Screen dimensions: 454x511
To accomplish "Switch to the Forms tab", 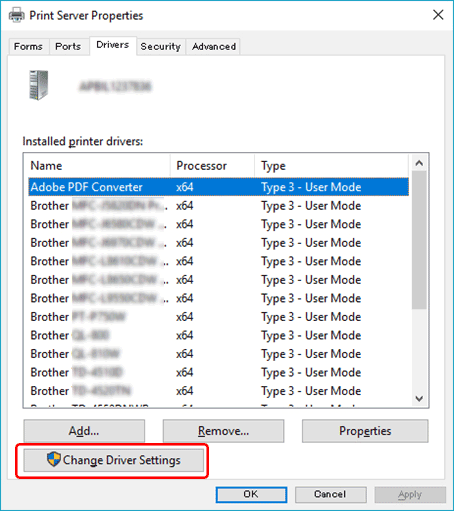I will (28, 47).
